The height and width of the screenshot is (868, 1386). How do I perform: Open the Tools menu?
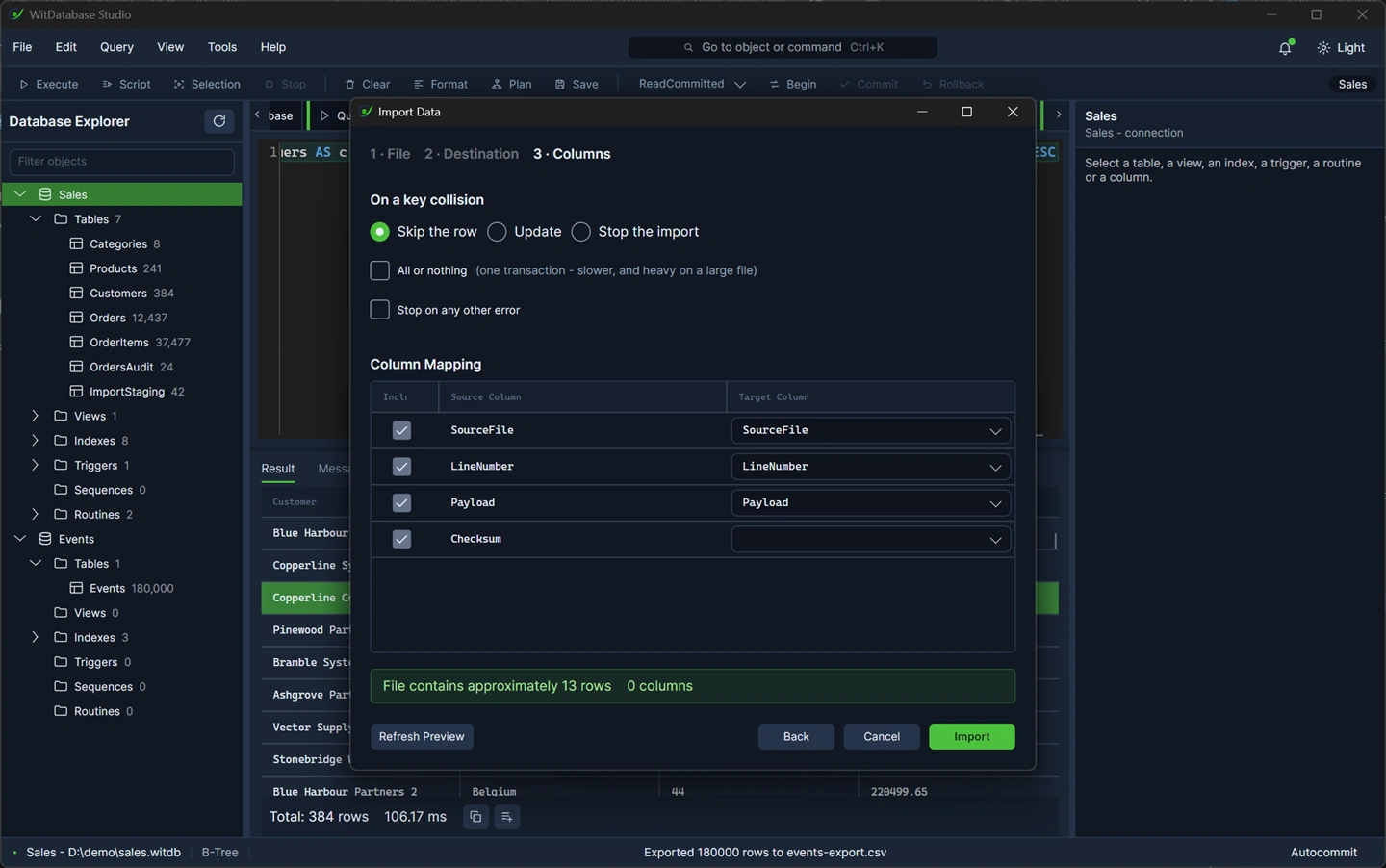[x=222, y=47]
